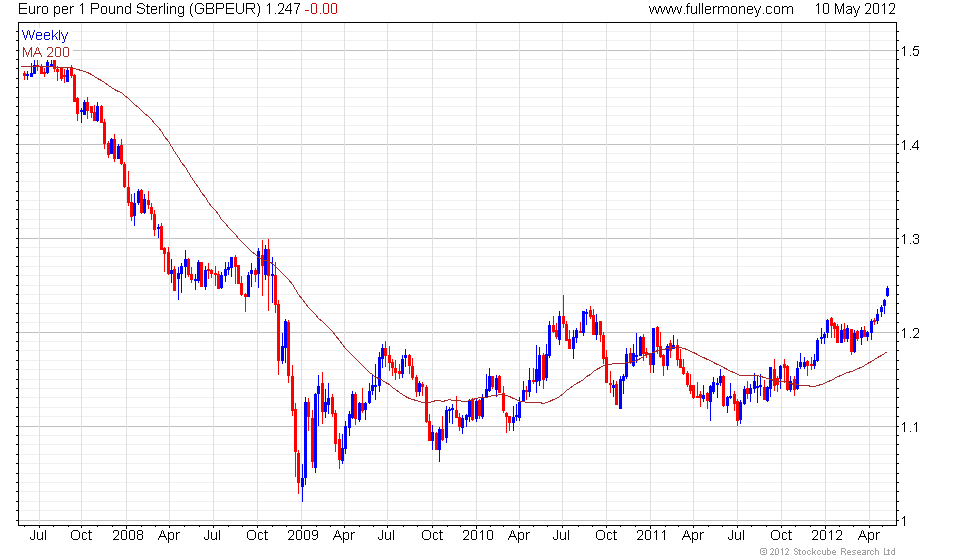This screenshot has height=560, width=980.
Task: Click the latest blue candle at the chart's right end
Action: pos(888,291)
